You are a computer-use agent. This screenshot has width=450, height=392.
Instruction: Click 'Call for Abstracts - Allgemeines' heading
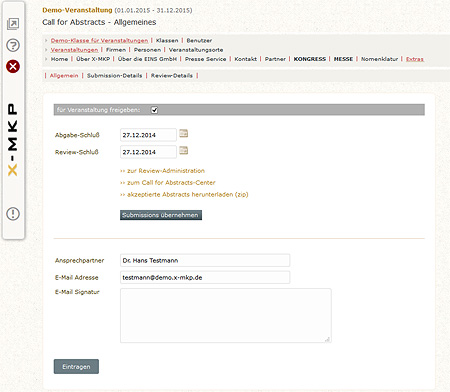pos(99,22)
